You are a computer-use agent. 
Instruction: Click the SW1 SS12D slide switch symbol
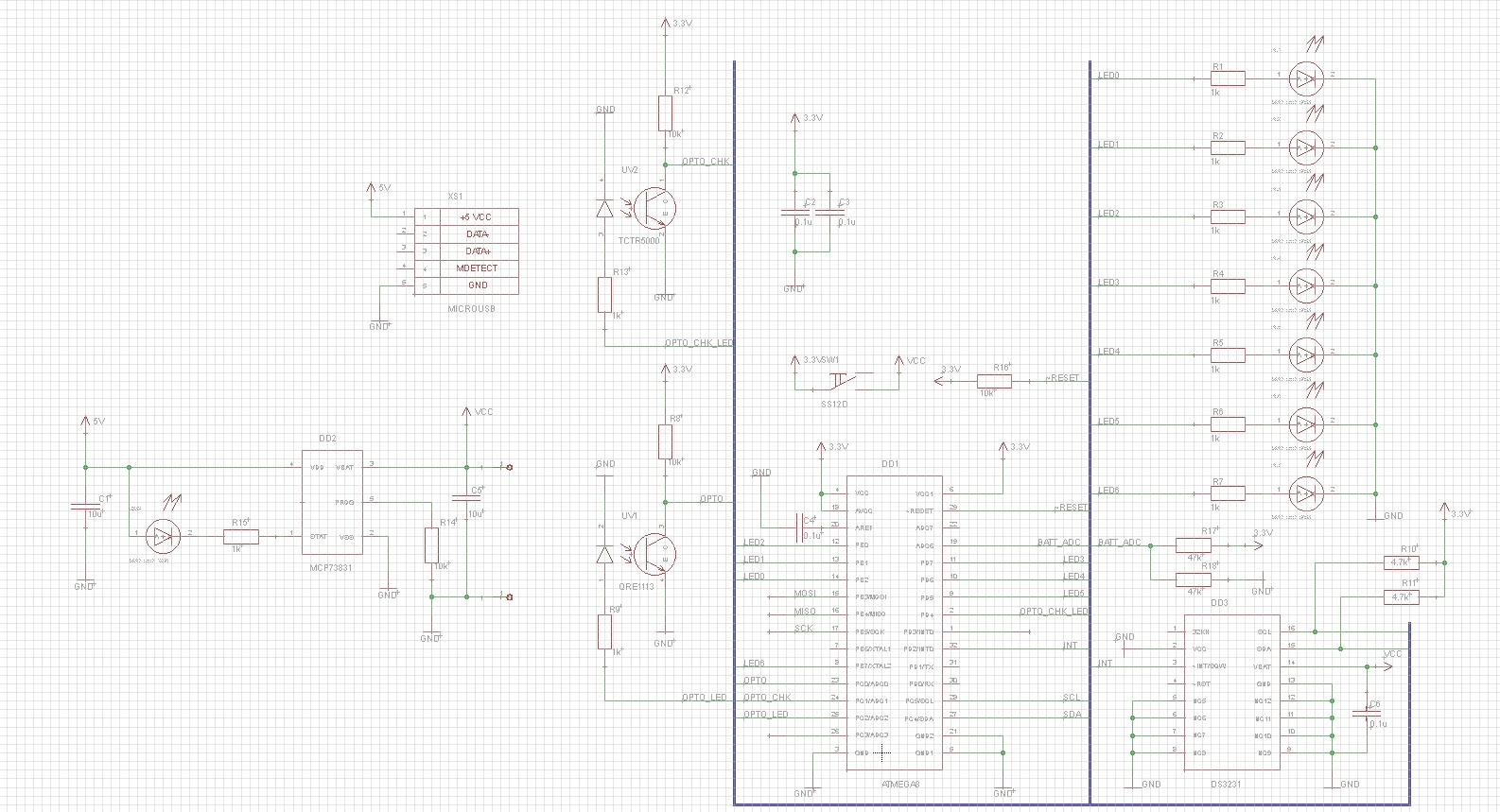pyautogui.click(x=841, y=381)
